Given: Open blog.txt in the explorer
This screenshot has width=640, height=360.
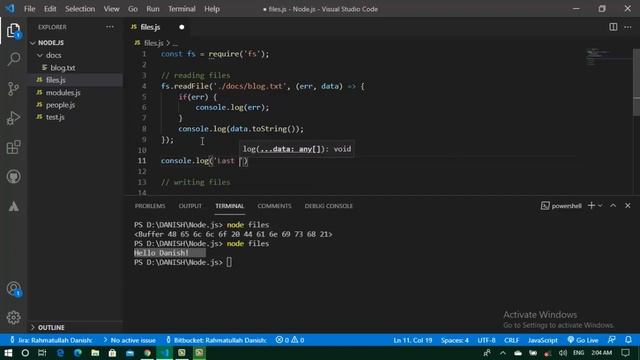Looking at the screenshot, I should click(62, 68).
